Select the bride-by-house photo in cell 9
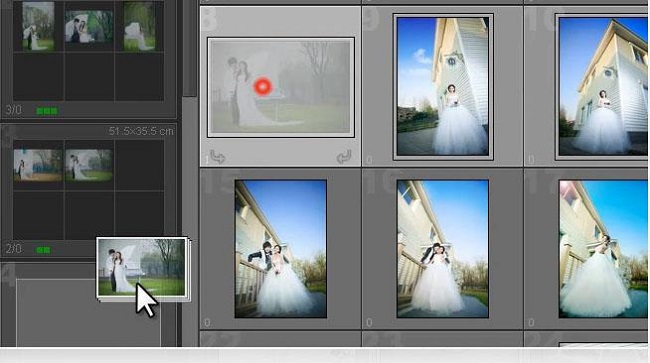The height and width of the screenshot is (363, 650). 443,86
